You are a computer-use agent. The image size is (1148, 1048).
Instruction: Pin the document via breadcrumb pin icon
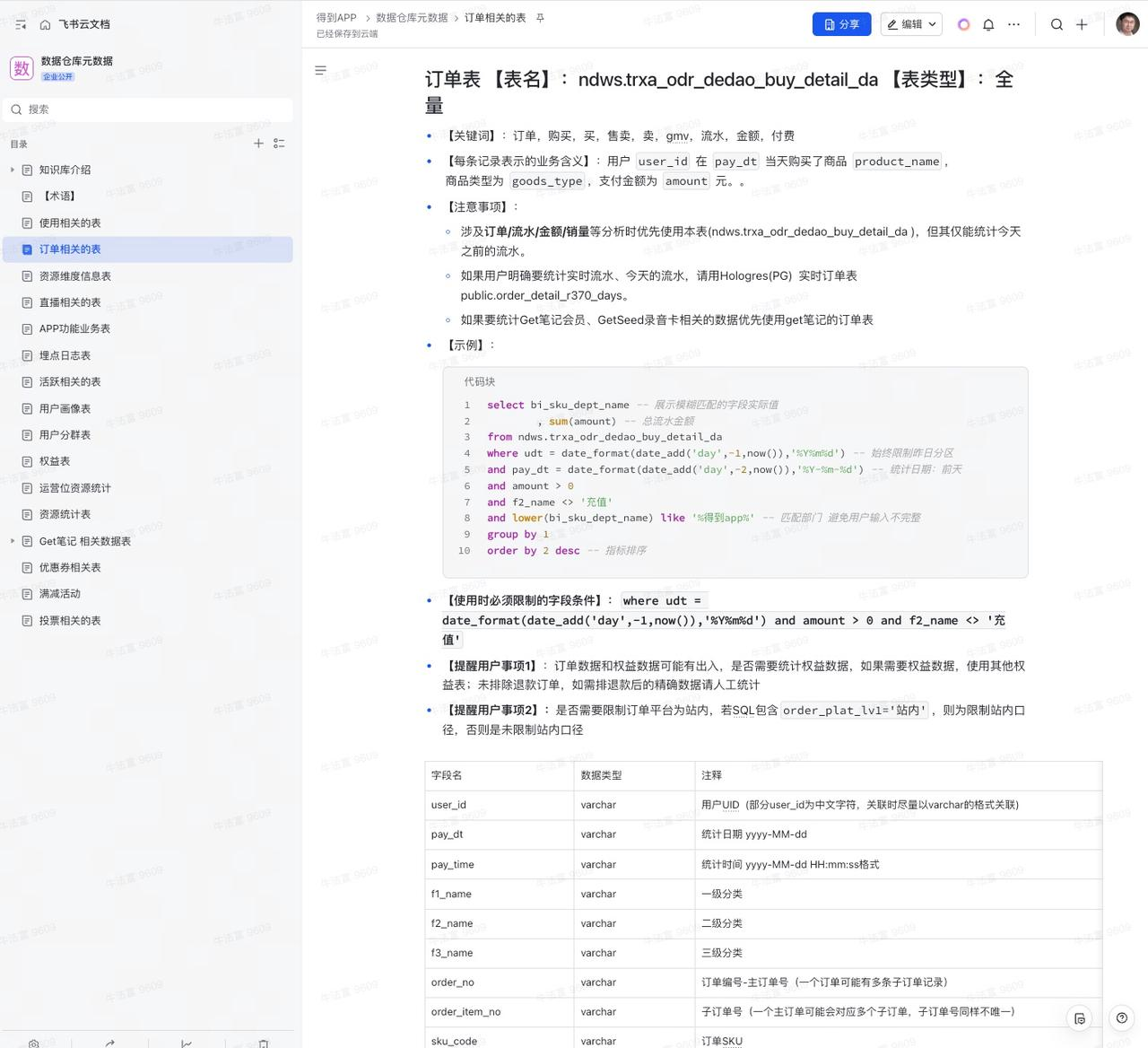tap(540, 18)
